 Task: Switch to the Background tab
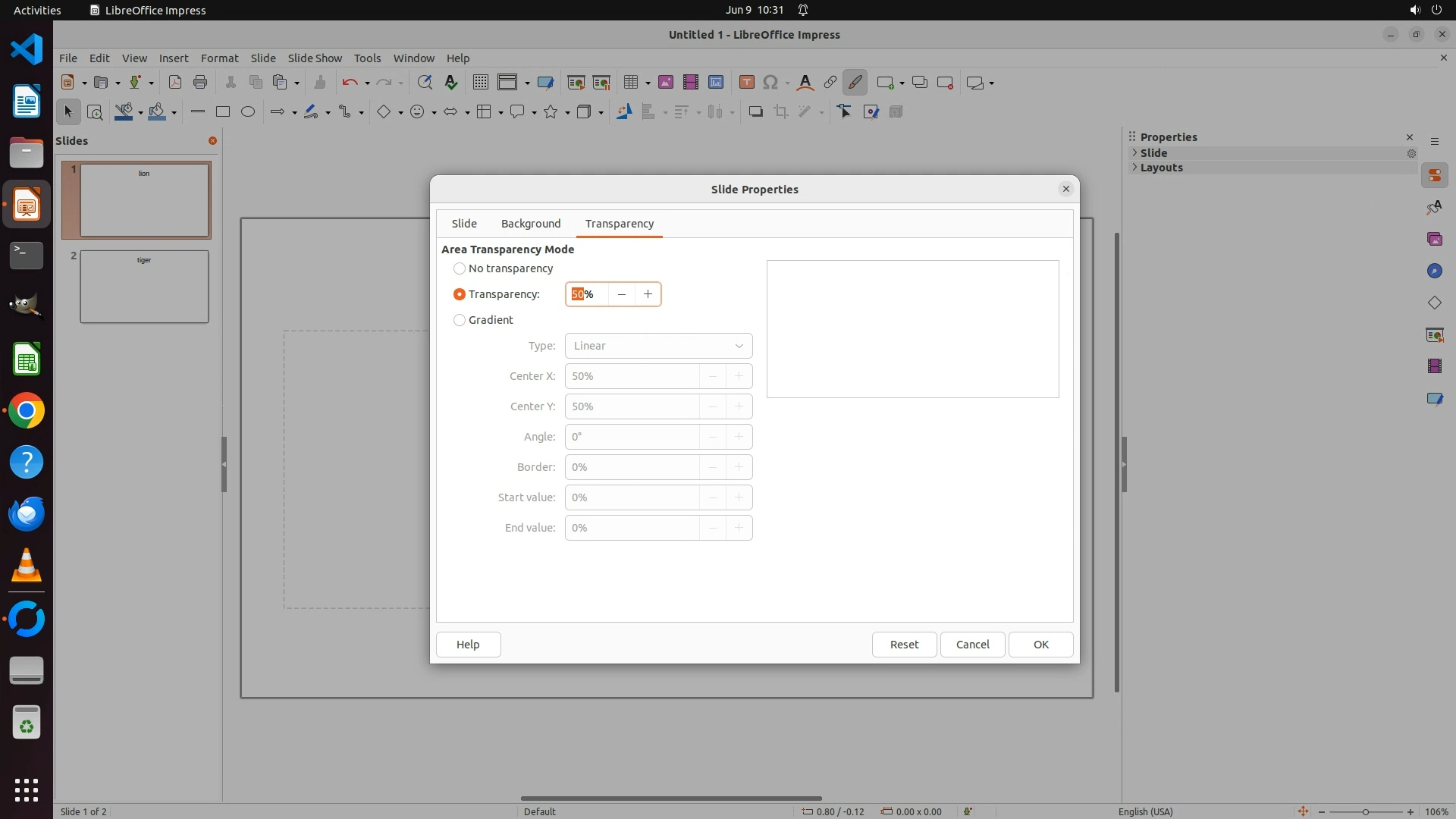pyautogui.click(x=531, y=224)
